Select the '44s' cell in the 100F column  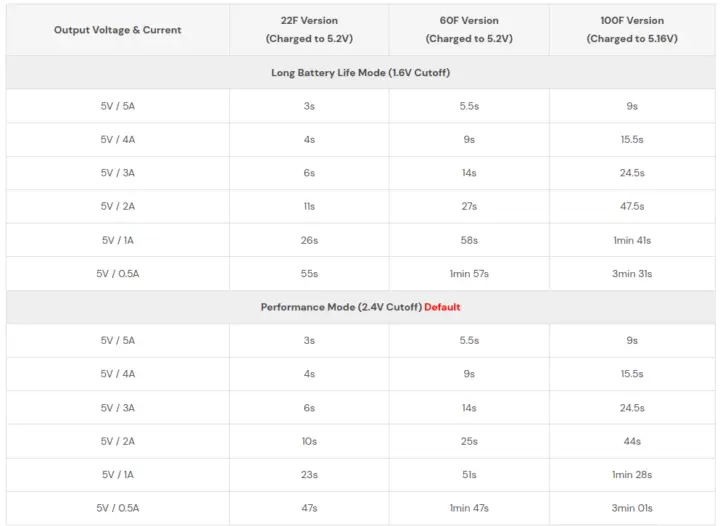(632, 441)
